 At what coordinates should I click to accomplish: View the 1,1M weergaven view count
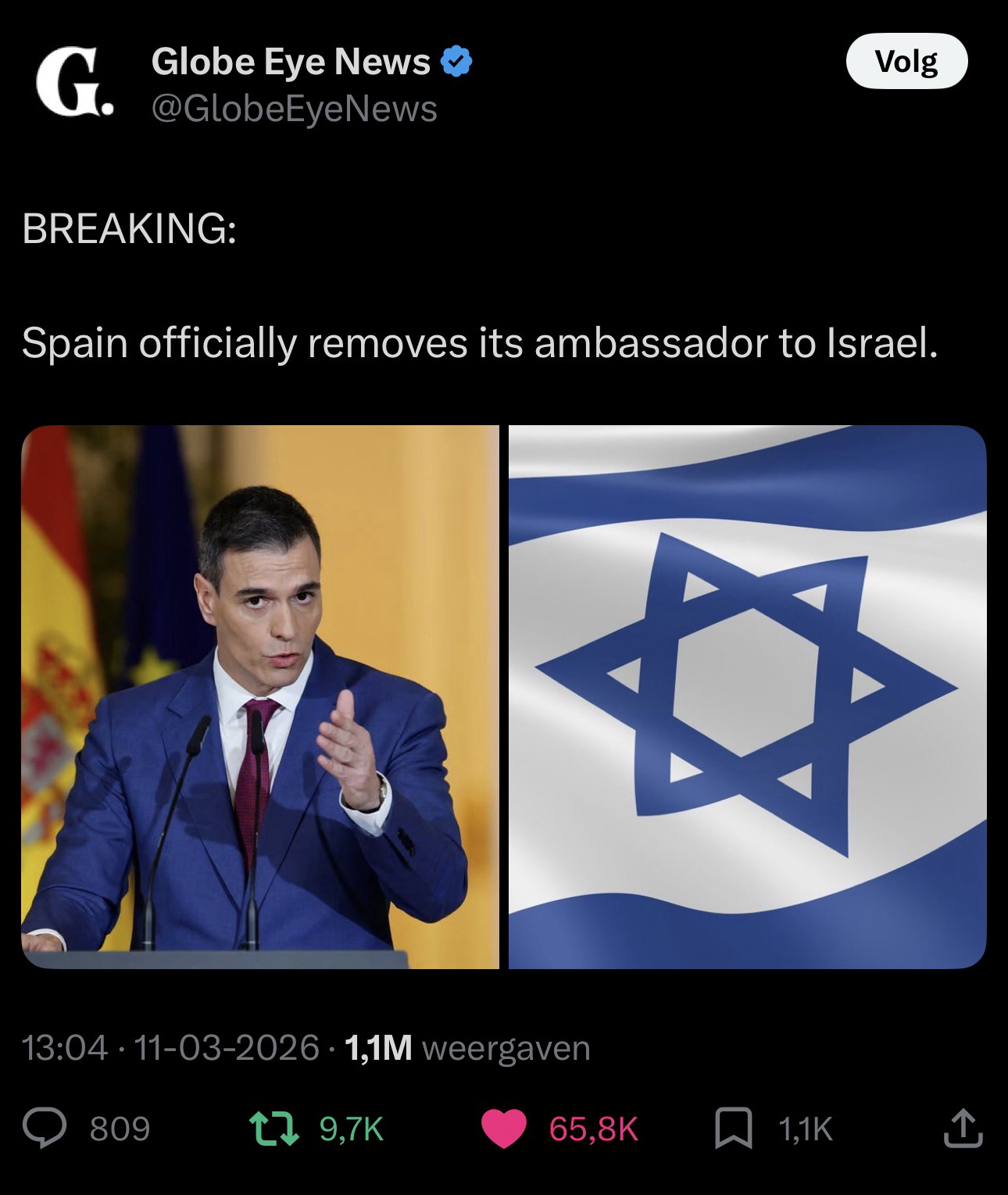point(466,1047)
